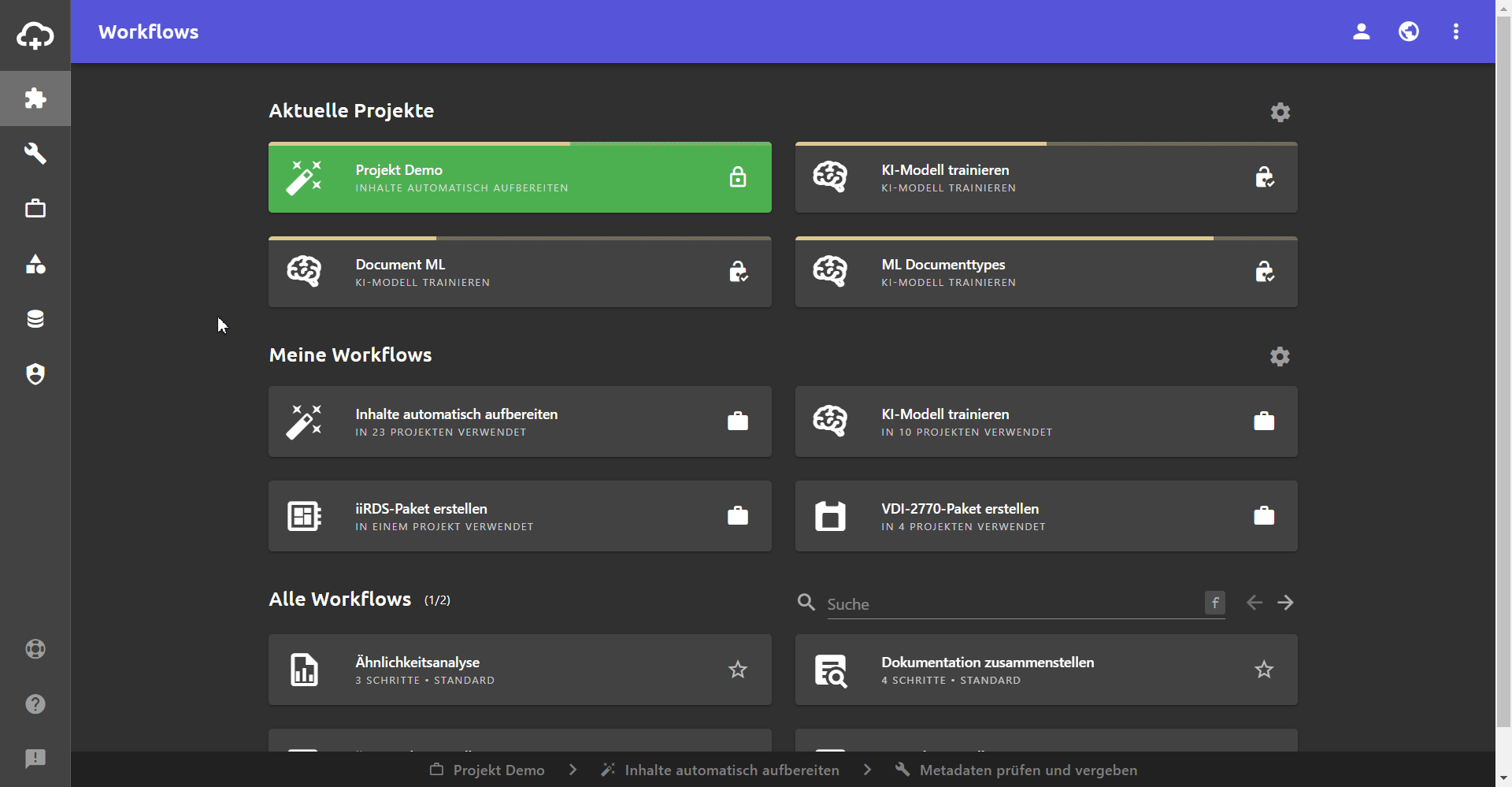Click the question mark help icon
This screenshot has height=787, width=1512.
35,704
